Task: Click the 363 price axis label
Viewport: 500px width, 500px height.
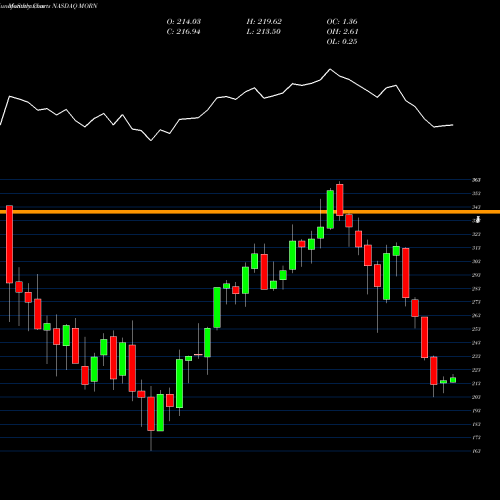Action: coord(476,180)
